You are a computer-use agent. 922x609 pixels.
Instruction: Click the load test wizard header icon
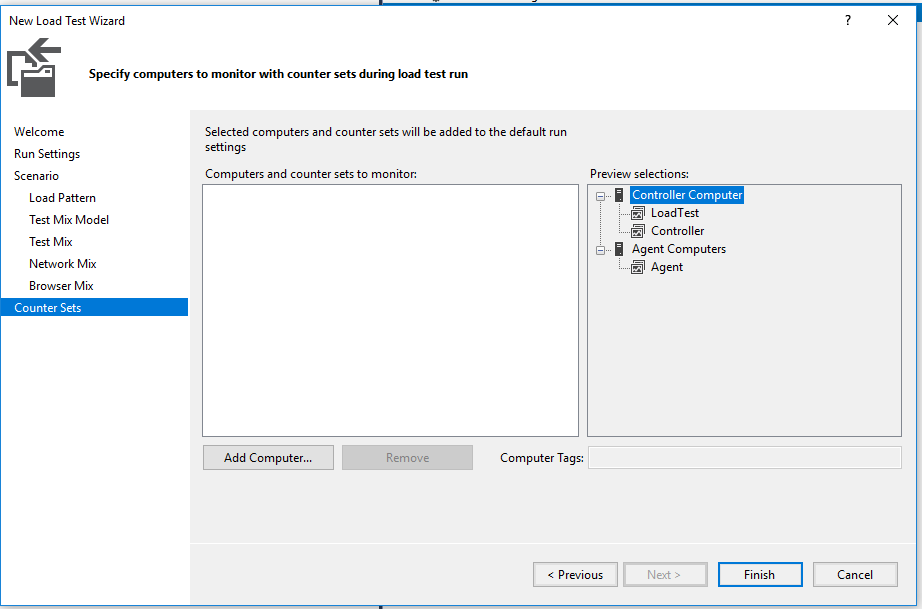[33, 66]
